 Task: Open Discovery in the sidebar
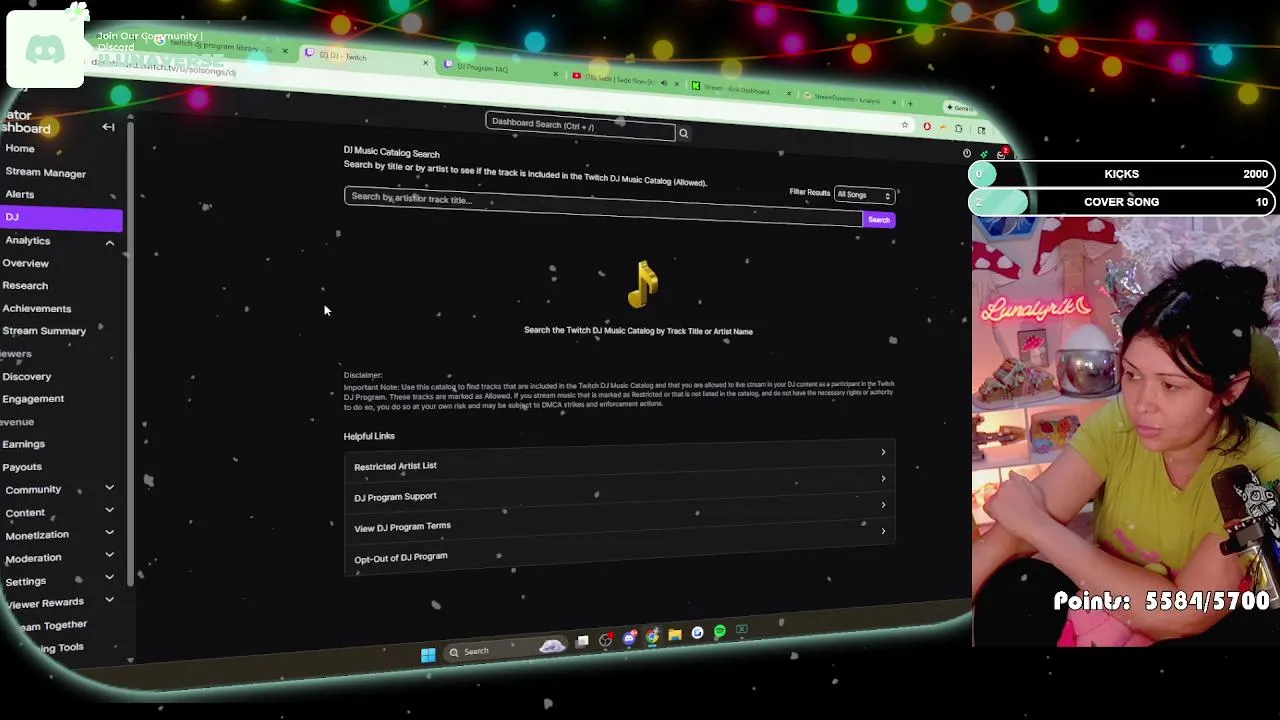pos(26,376)
